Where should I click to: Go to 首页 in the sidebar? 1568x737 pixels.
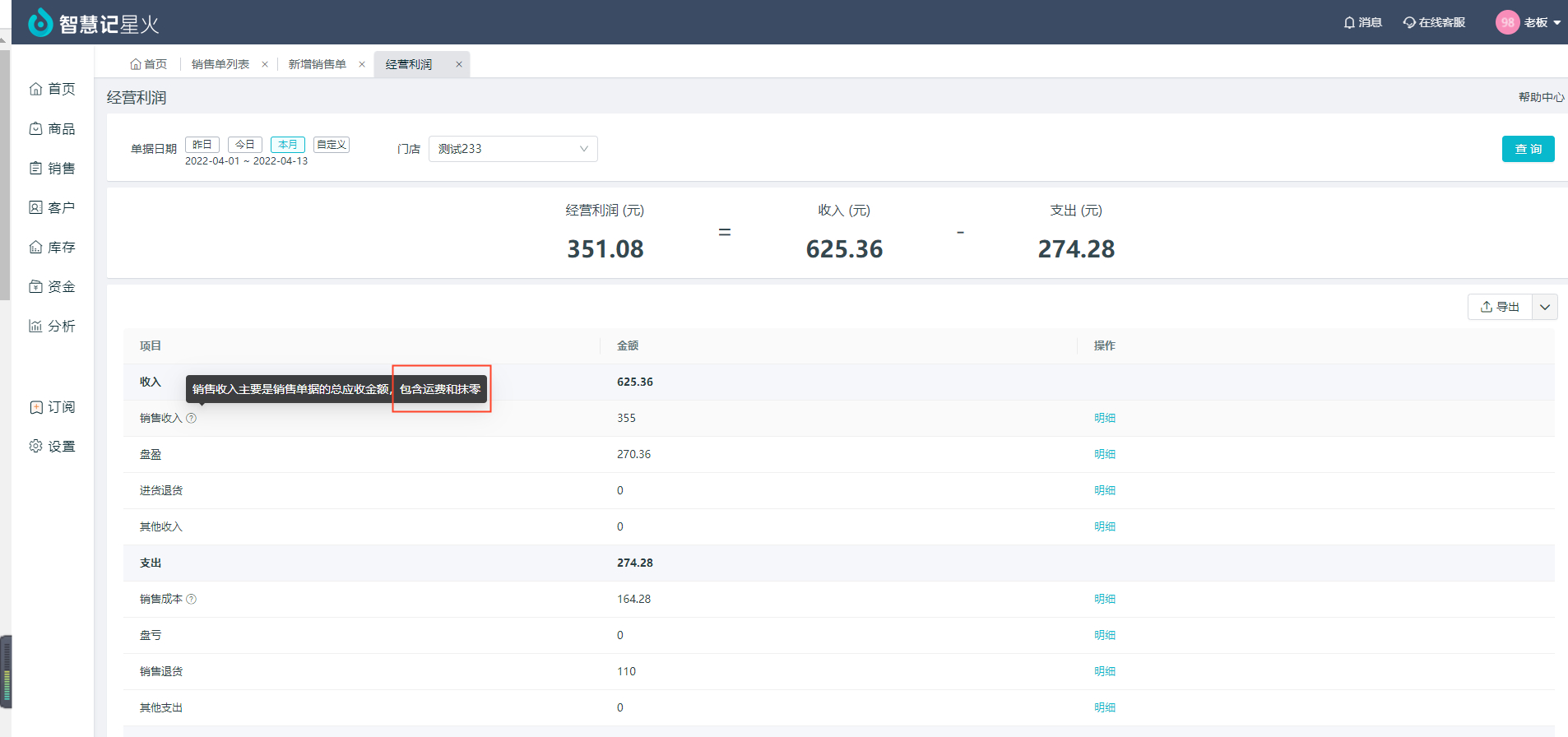(53, 89)
